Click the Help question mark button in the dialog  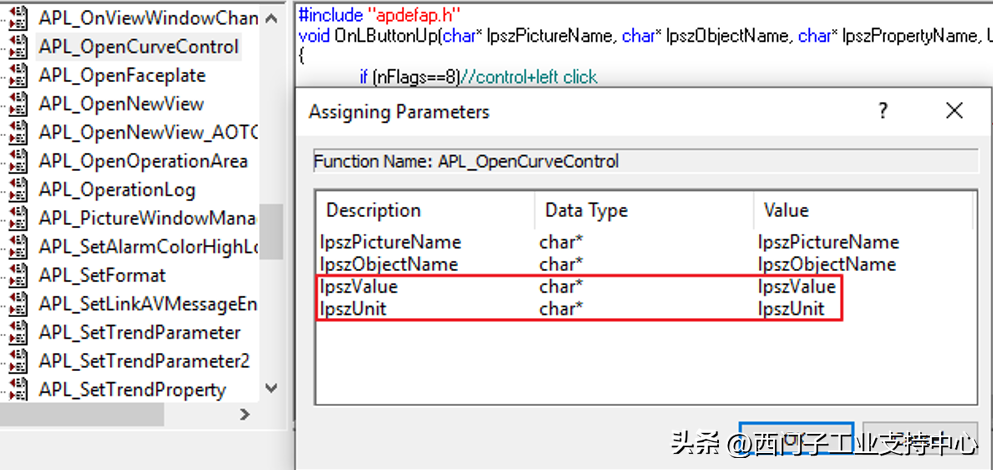tap(883, 111)
